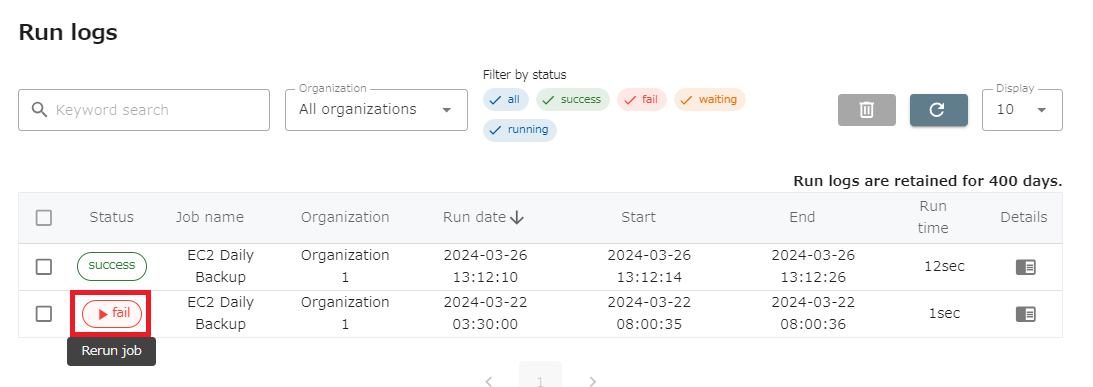The image size is (1093, 387).
Task: Toggle the 'running' status filter chip
Action: (x=520, y=130)
